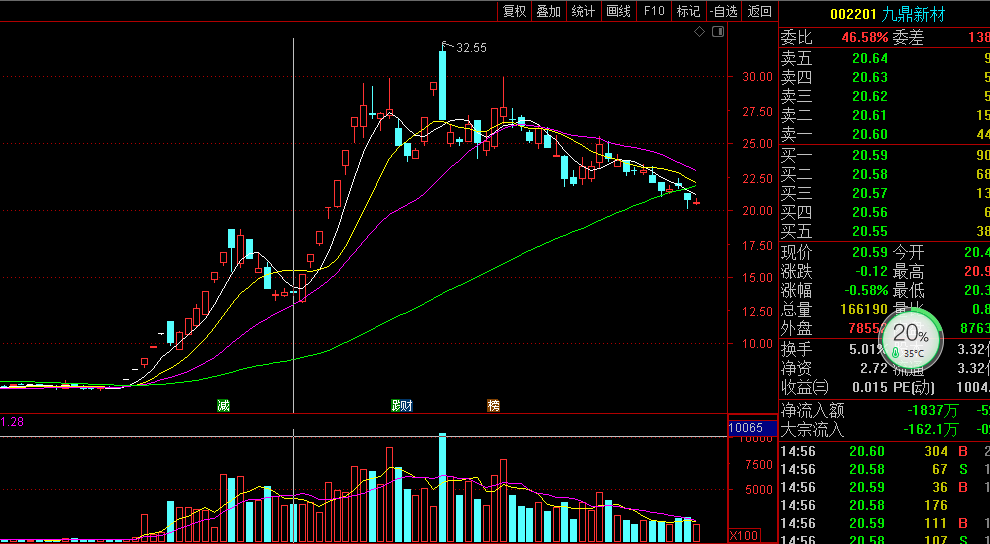Click the 7500 volume axis label
This screenshot has height=544, width=990.
tap(760, 465)
